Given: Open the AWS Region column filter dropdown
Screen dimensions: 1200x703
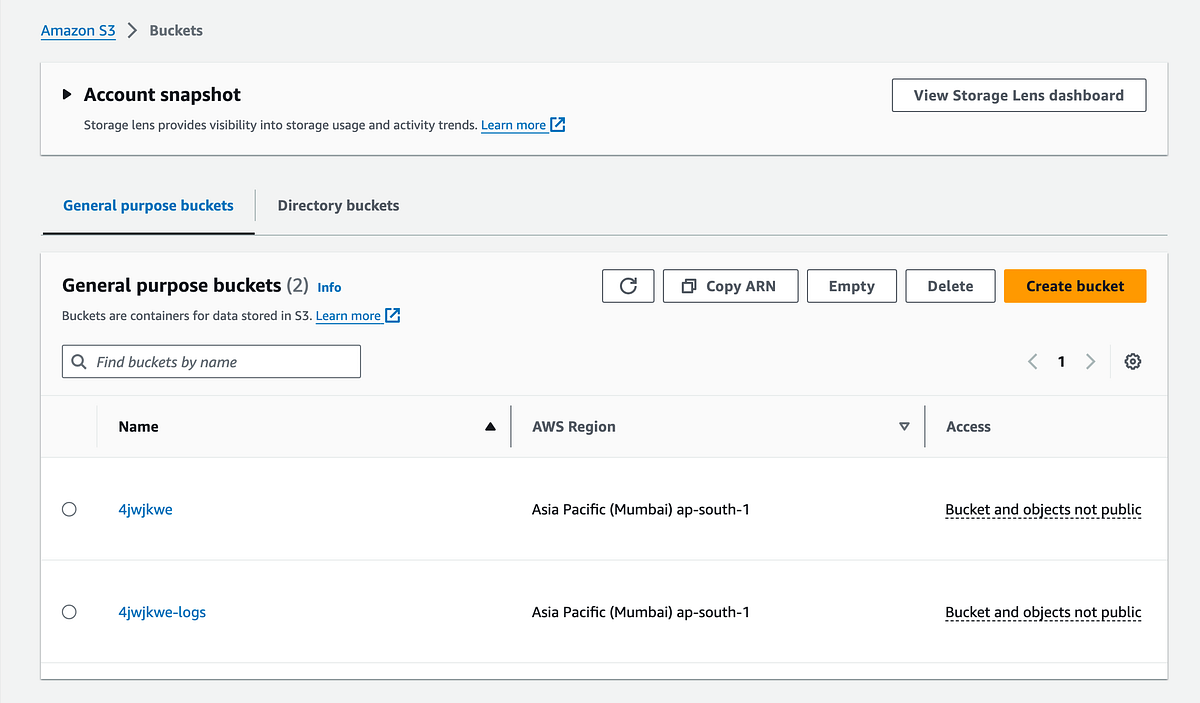Looking at the screenshot, I should click(905, 426).
